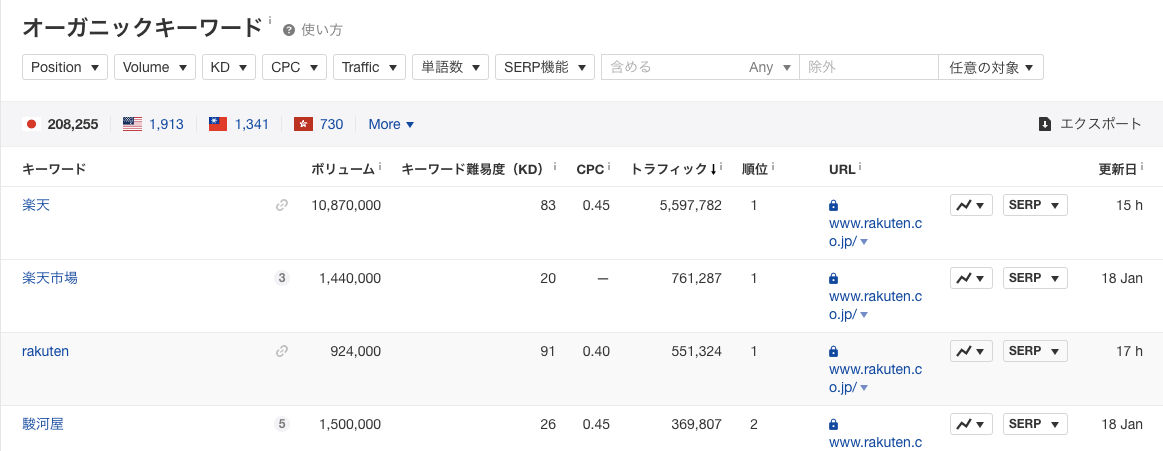Open the URL www.rakuten.co.jp in 楽天 row

(x=875, y=232)
